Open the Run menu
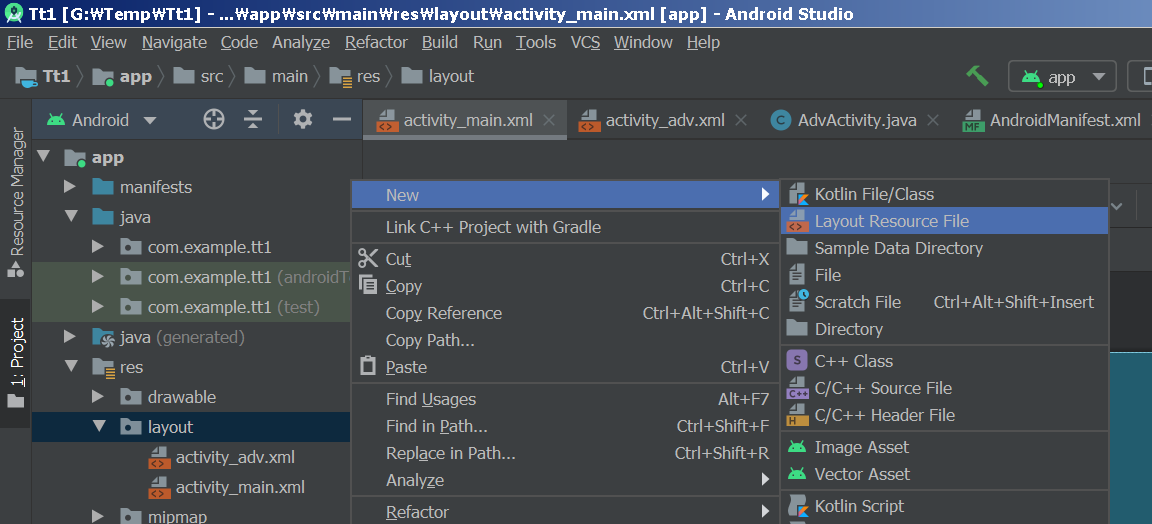1152x524 pixels. (x=487, y=43)
